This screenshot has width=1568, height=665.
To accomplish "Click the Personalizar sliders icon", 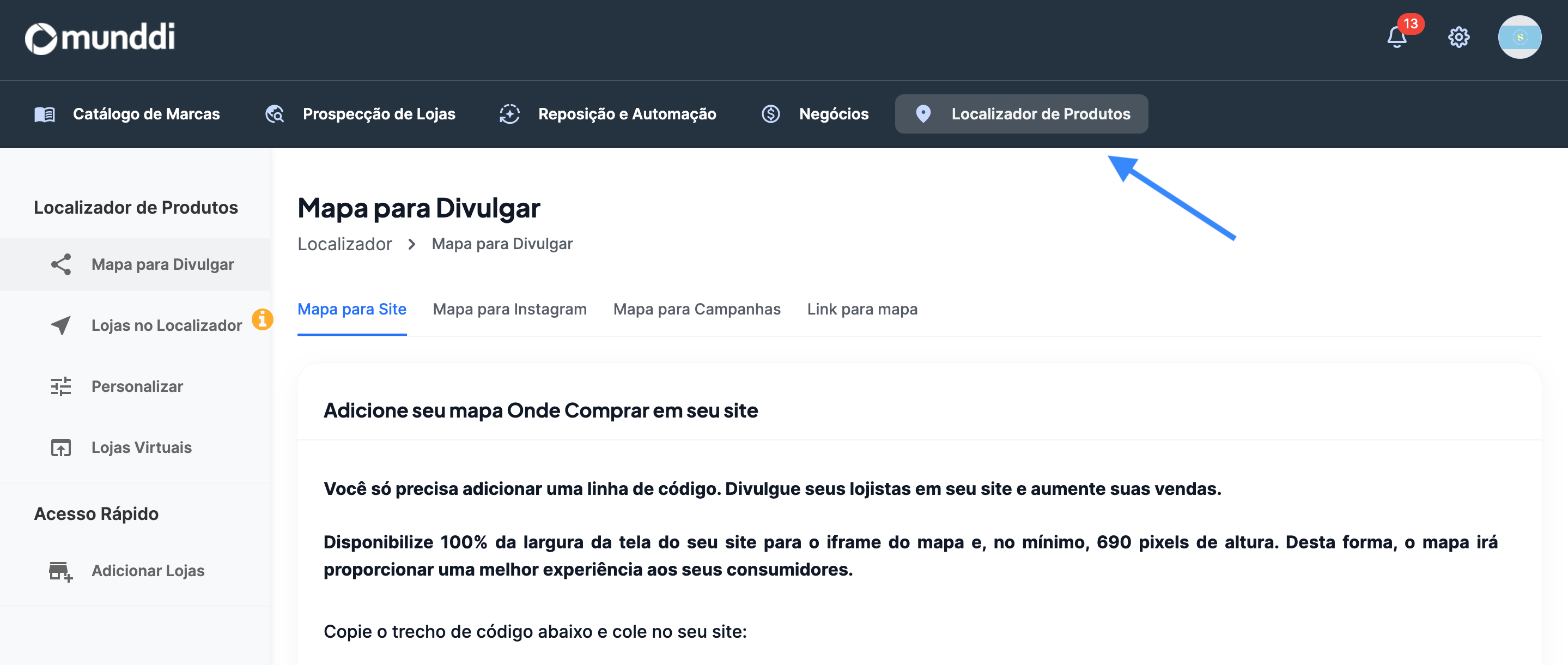I will pos(61,386).
